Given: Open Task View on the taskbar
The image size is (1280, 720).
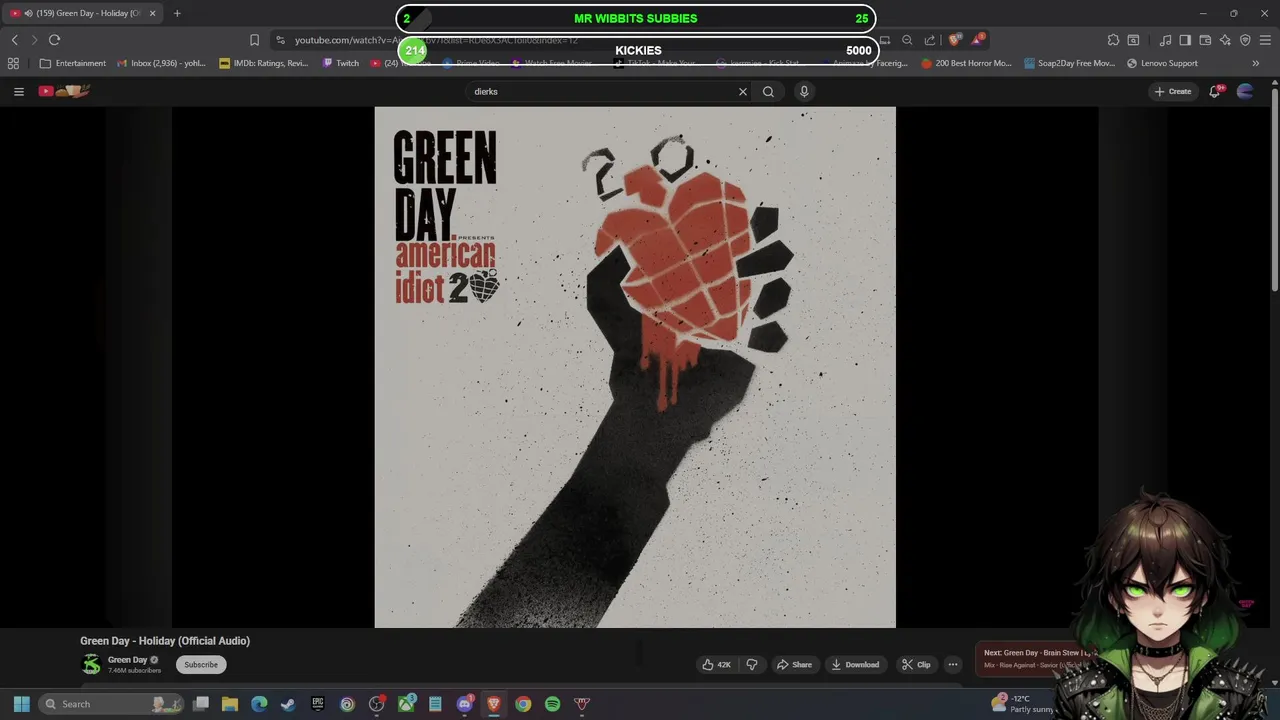Looking at the screenshot, I should coord(201,704).
